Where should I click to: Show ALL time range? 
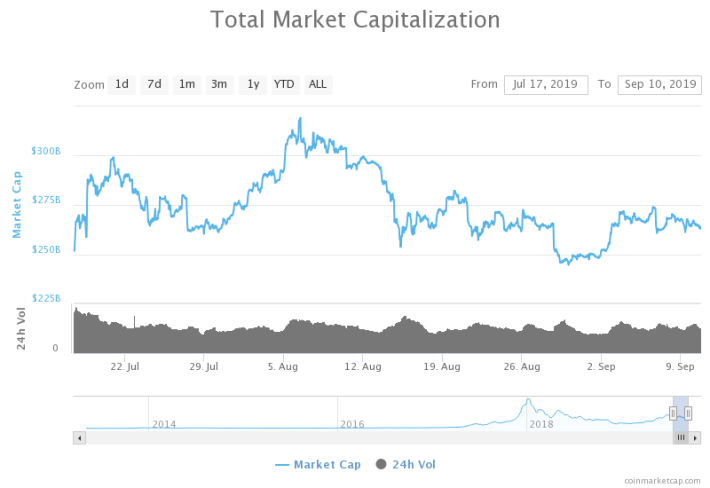(318, 85)
